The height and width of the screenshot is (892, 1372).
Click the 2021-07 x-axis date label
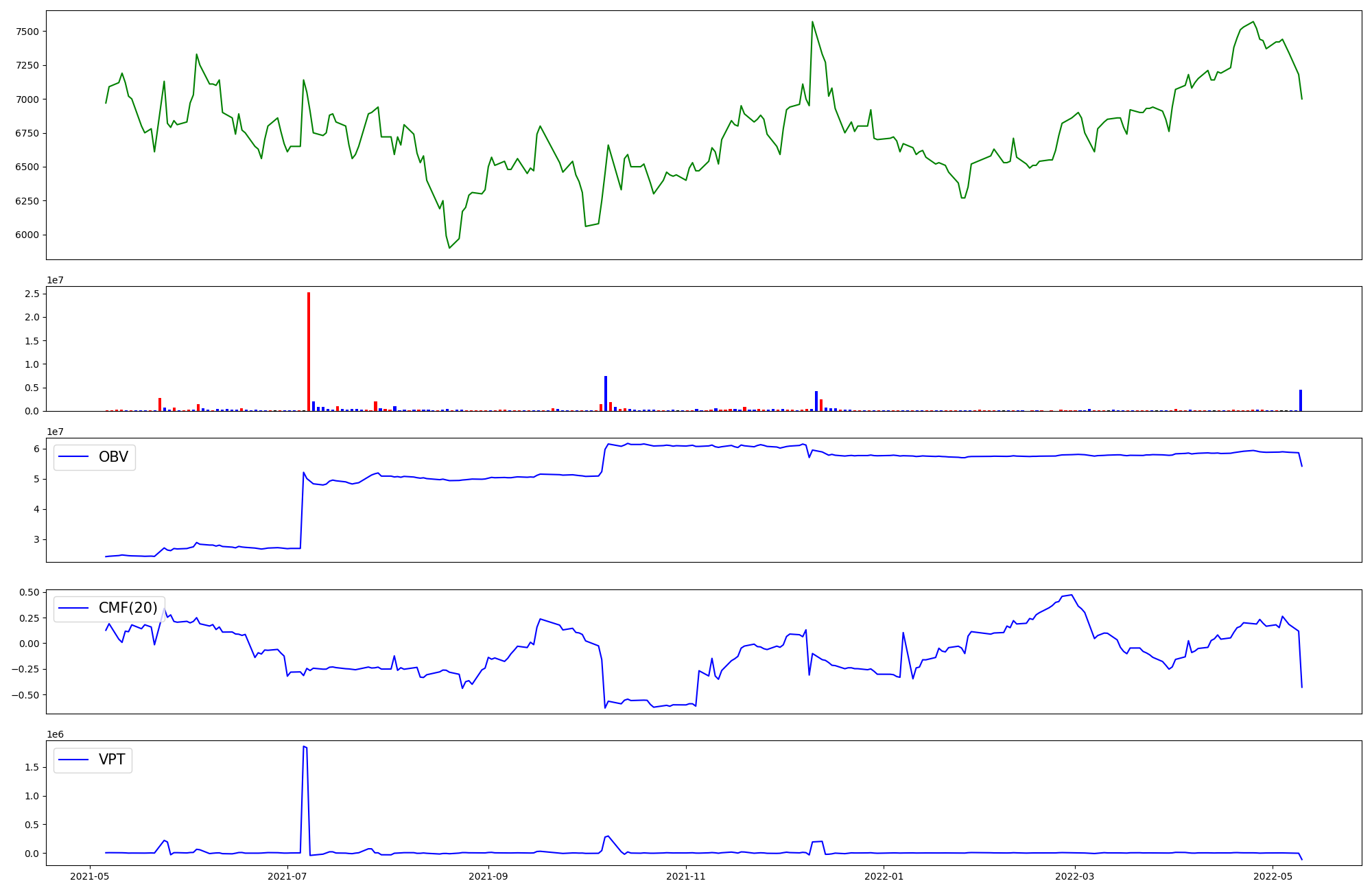tap(287, 876)
